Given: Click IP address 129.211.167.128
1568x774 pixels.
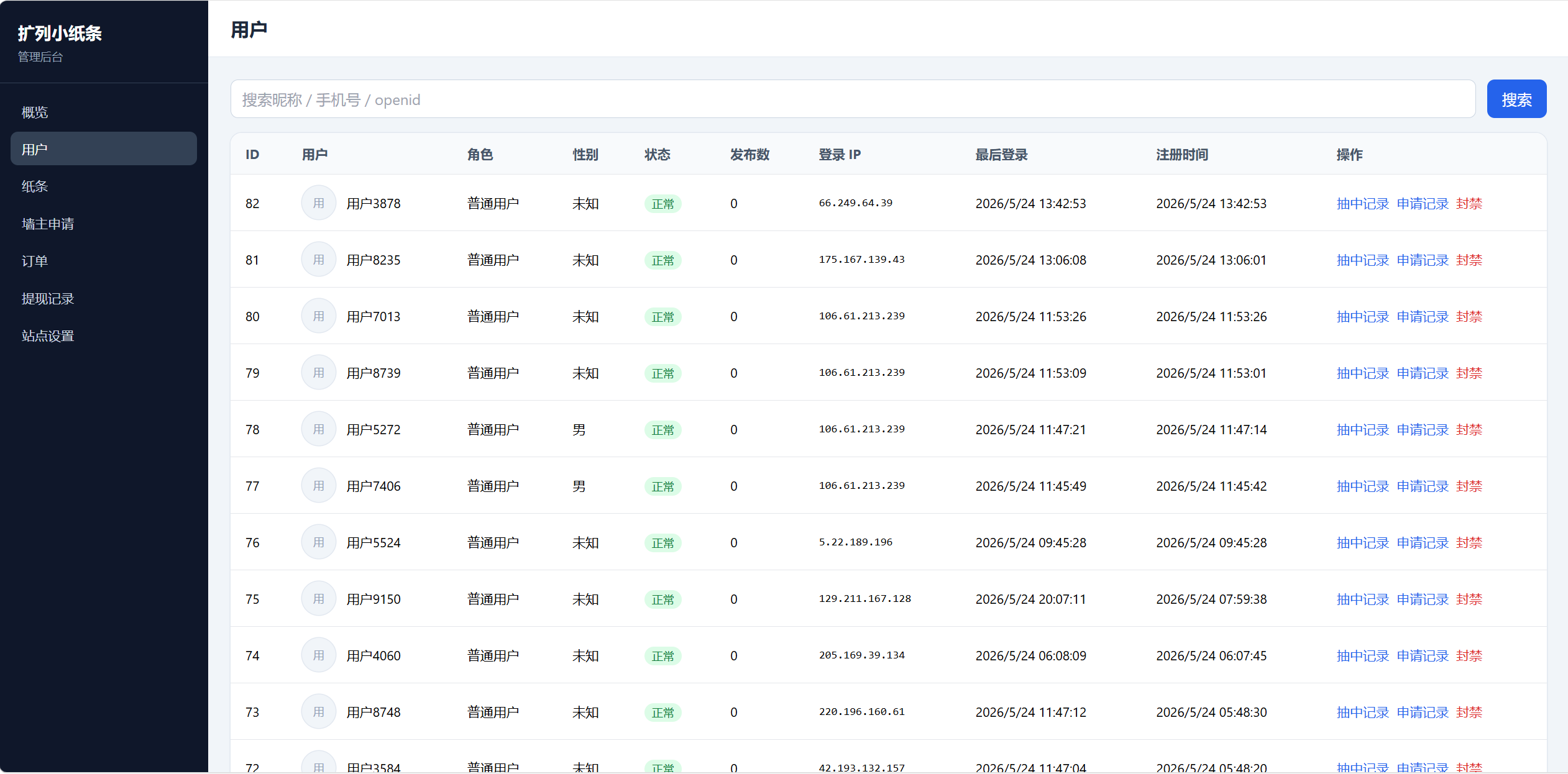Looking at the screenshot, I should point(864,599).
